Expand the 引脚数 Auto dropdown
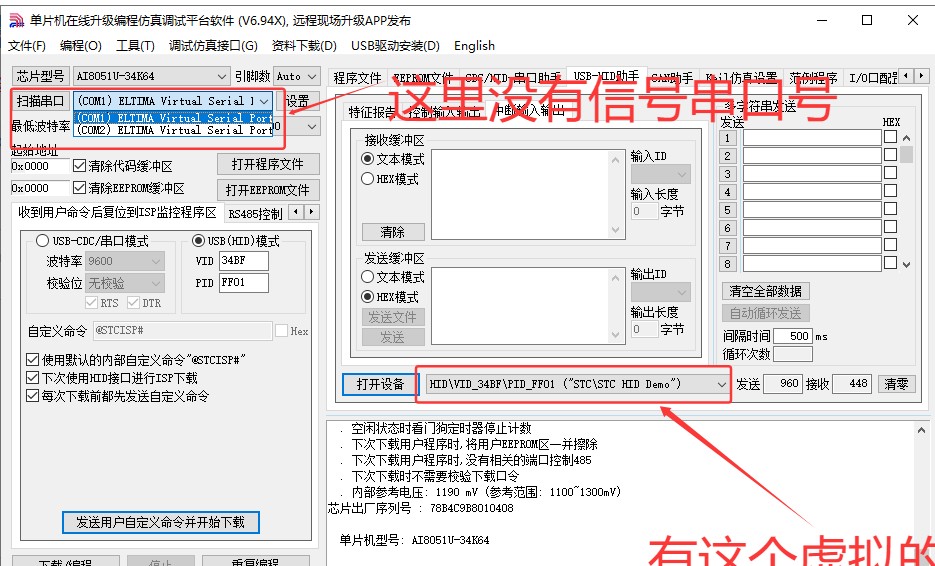Screen dimensions: 935x566 tap(312, 76)
